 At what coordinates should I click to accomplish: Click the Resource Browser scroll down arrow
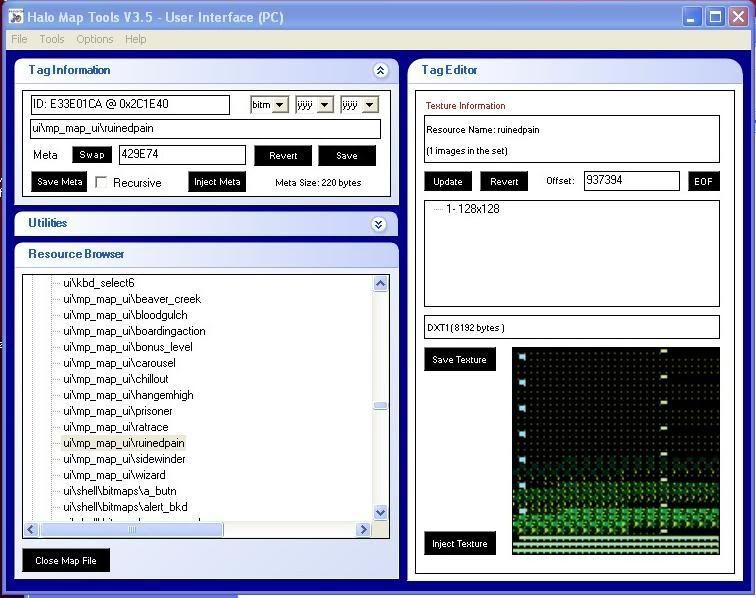click(380, 512)
